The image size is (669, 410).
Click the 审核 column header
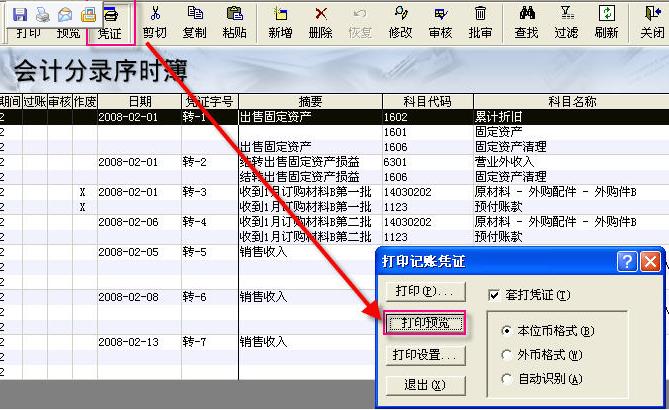coord(60,102)
